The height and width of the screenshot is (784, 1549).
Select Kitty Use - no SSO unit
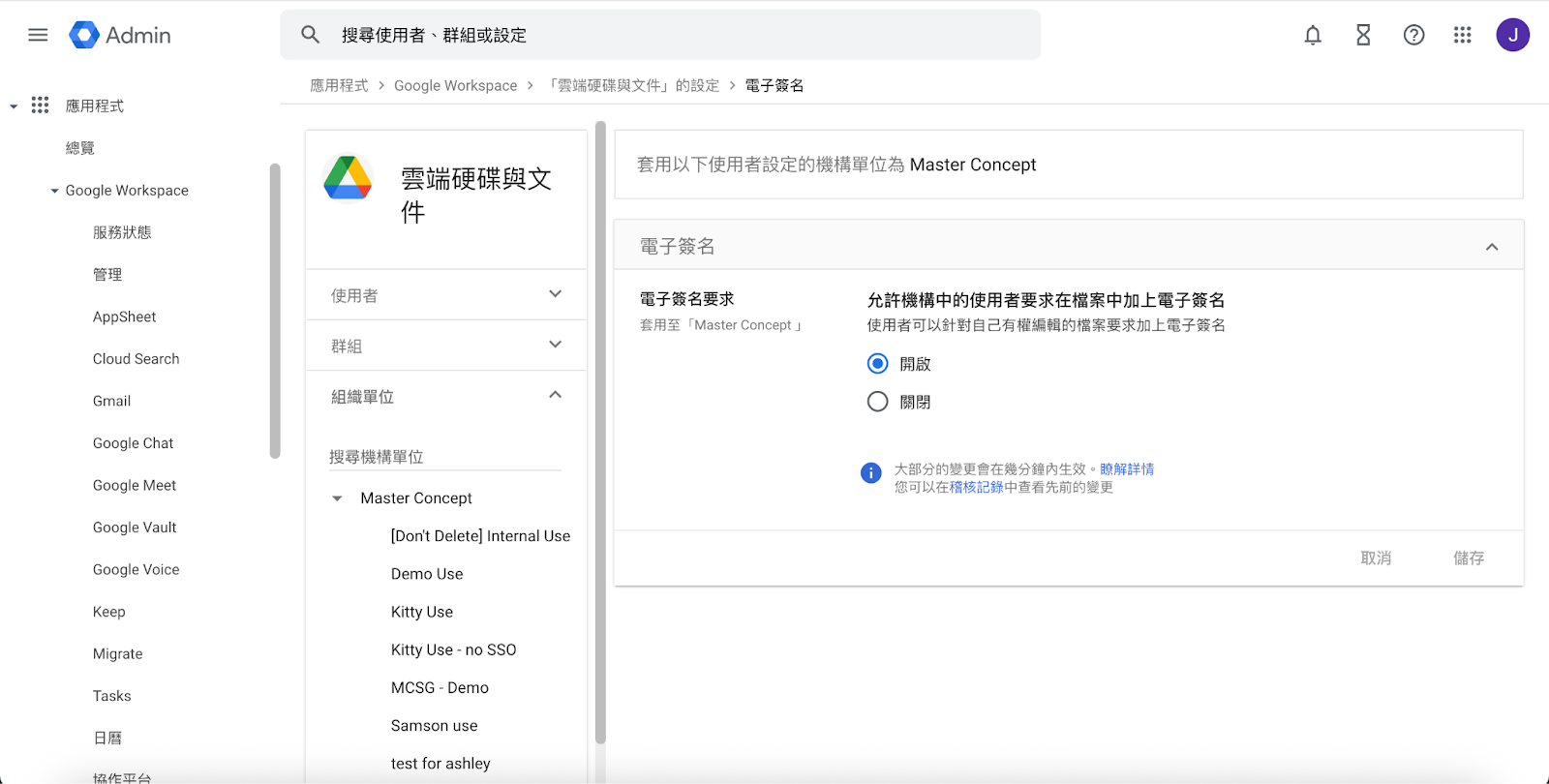[454, 649]
